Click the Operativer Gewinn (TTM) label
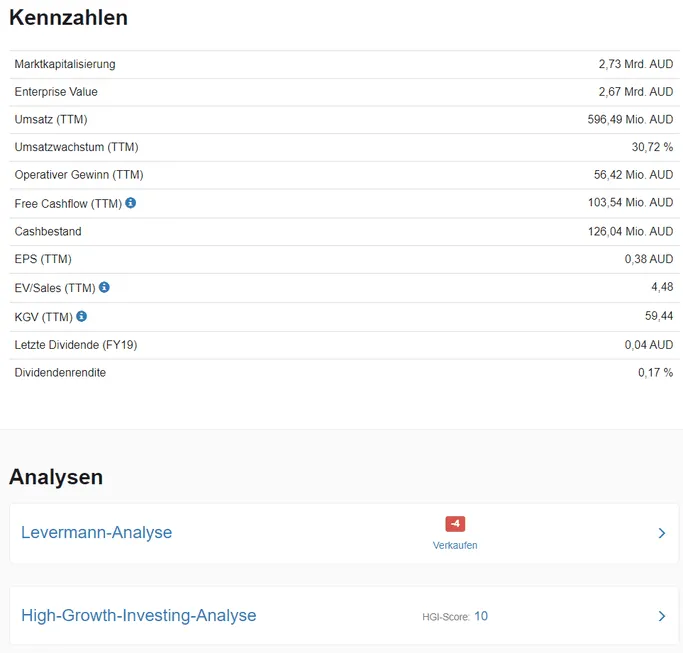Viewport: 683px width, 653px height. click(79, 175)
